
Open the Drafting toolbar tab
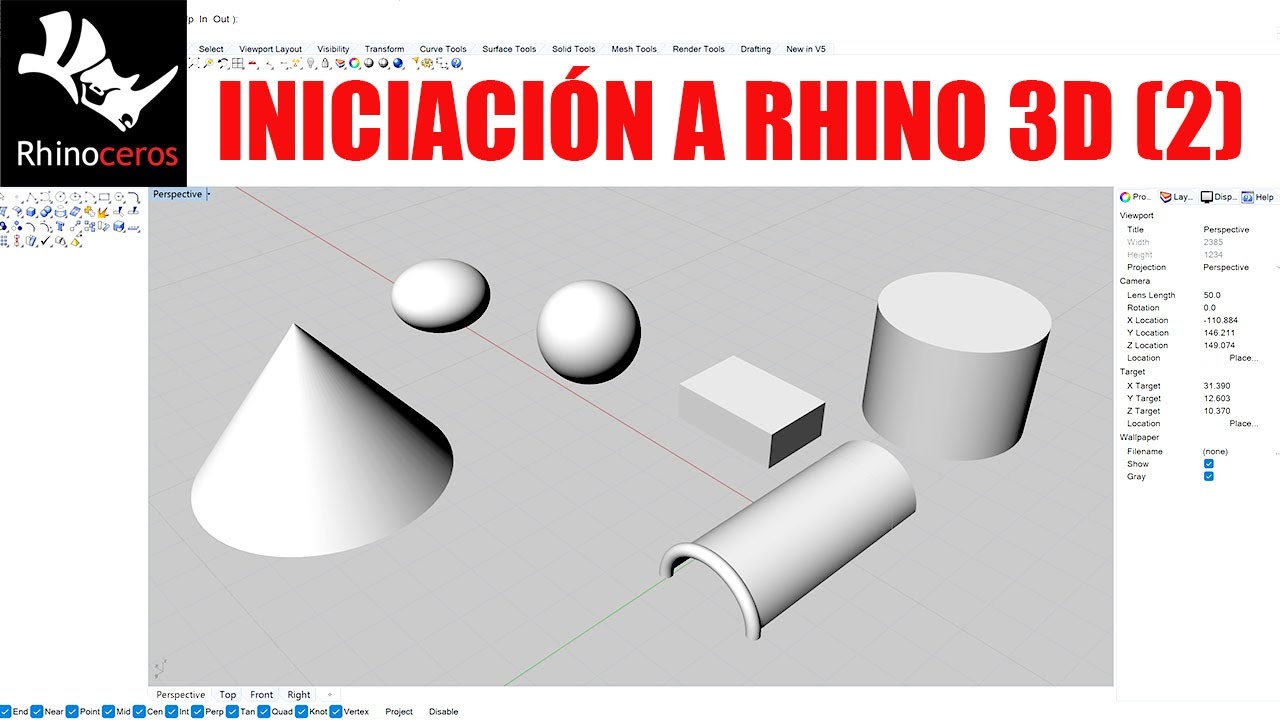point(756,49)
